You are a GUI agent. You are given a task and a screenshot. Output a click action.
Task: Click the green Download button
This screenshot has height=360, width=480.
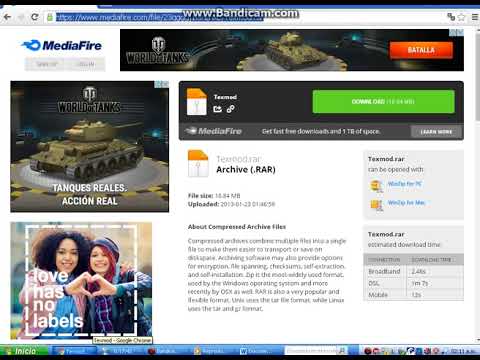click(x=383, y=101)
